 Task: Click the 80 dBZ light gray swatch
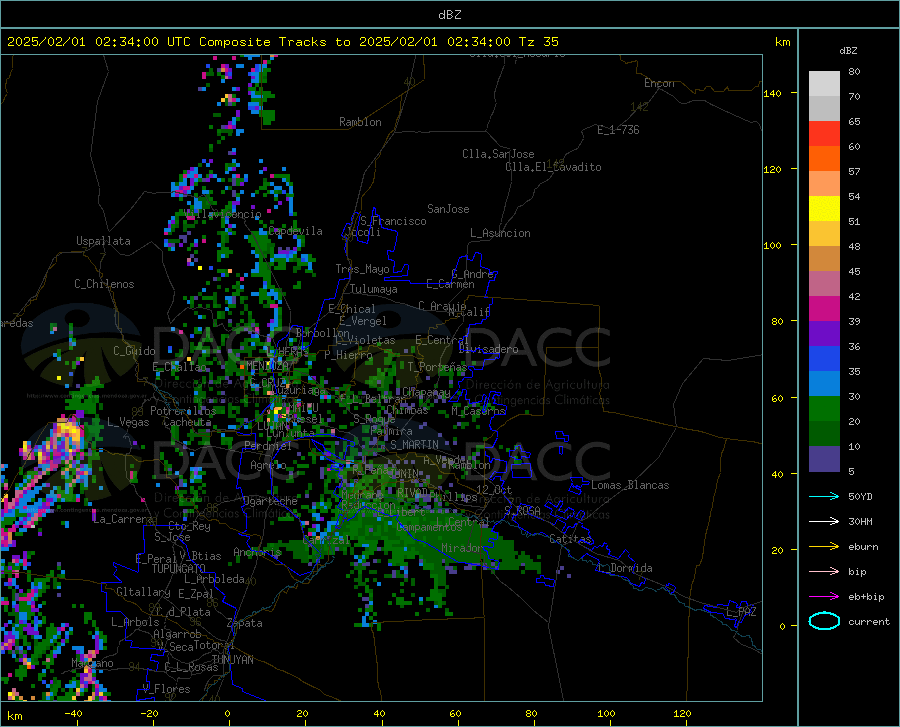pyautogui.click(x=824, y=83)
